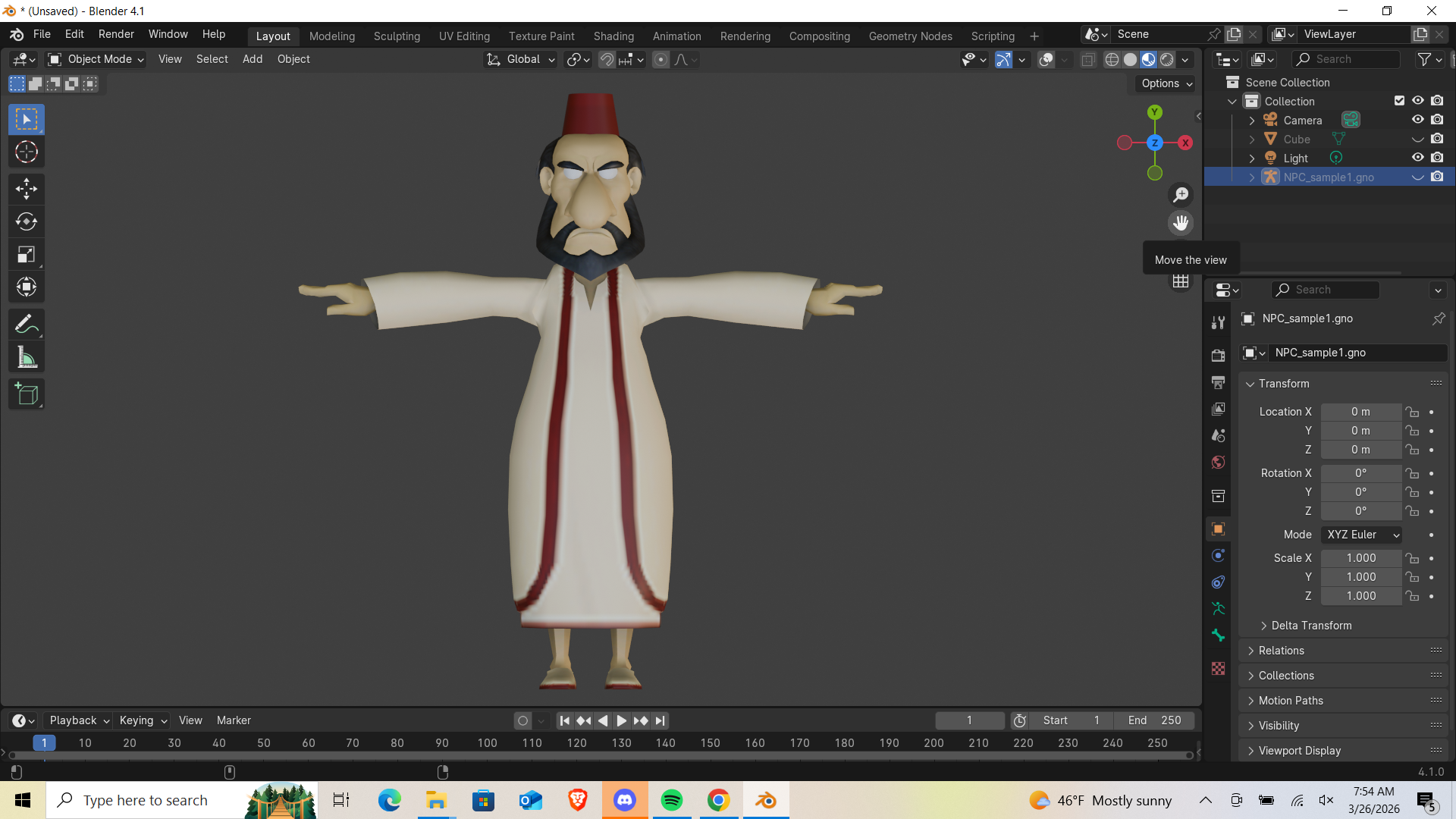This screenshot has height=819, width=1456.
Task: Click the Location X value field
Action: click(x=1360, y=412)
